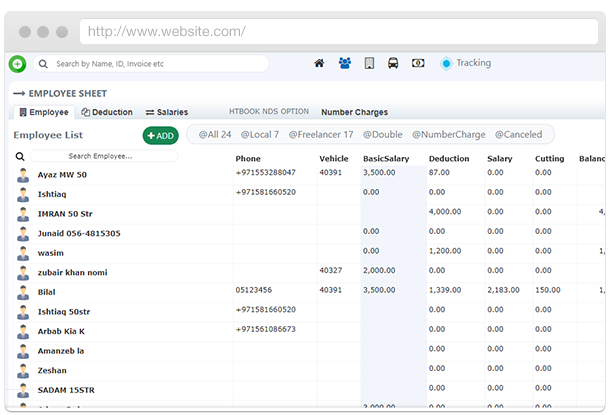Switch to the Salaries tab
Screen dimensions: 612x415
167,112
